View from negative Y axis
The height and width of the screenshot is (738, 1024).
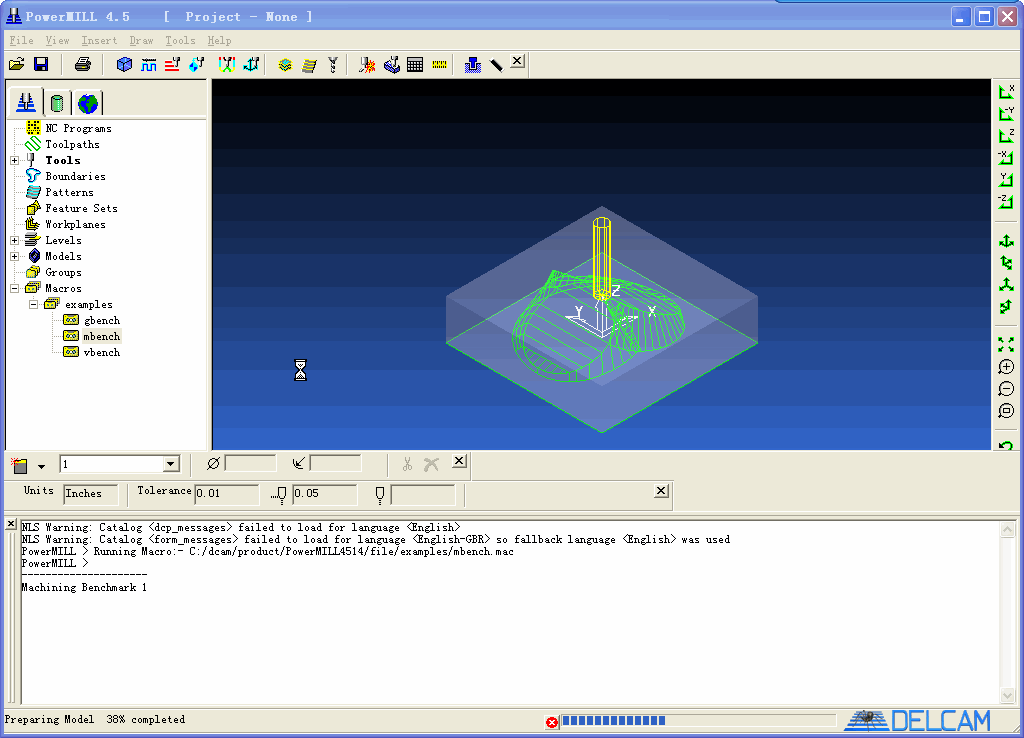[1006, 113]
